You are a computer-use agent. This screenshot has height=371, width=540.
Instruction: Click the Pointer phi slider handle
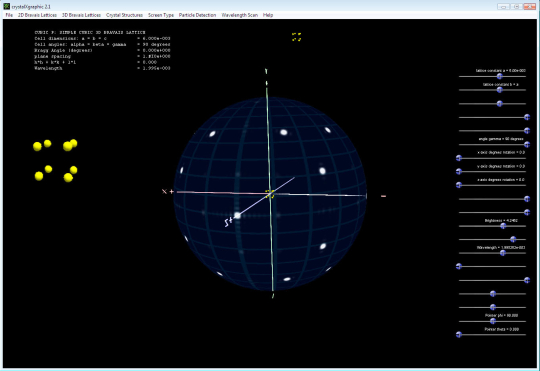coord(493,321)
